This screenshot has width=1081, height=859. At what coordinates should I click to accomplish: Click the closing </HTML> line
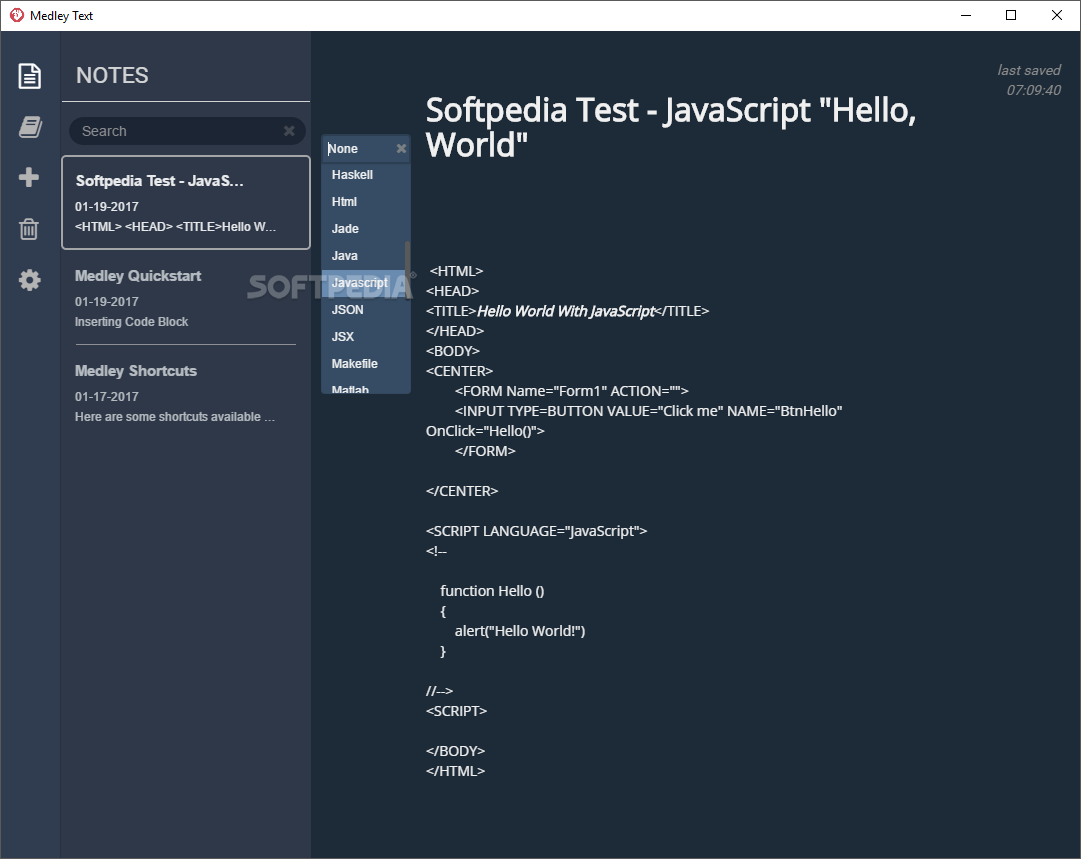pos(456,771)
